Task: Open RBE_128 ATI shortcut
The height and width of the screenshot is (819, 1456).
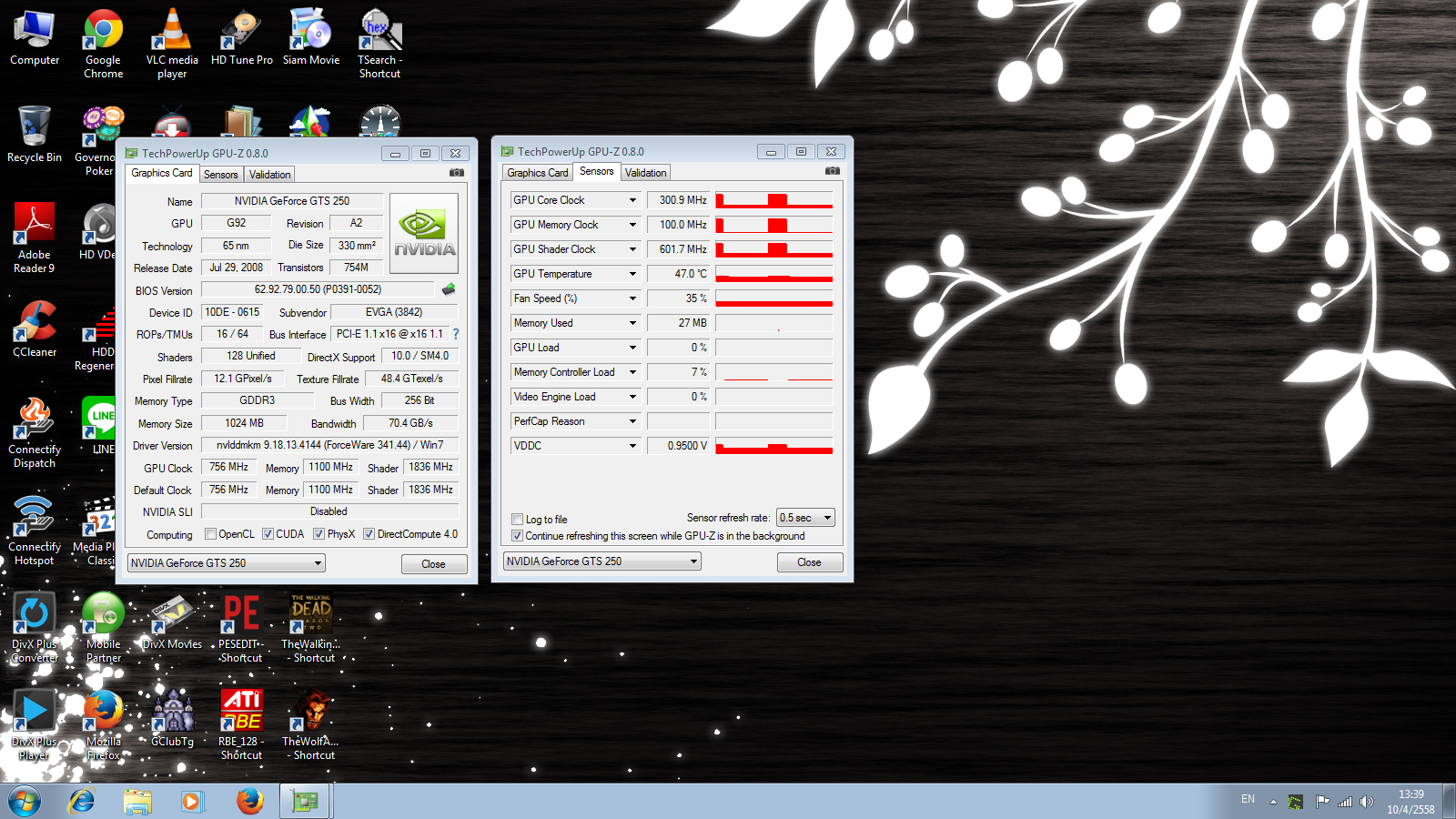Action: pos(241,725)
